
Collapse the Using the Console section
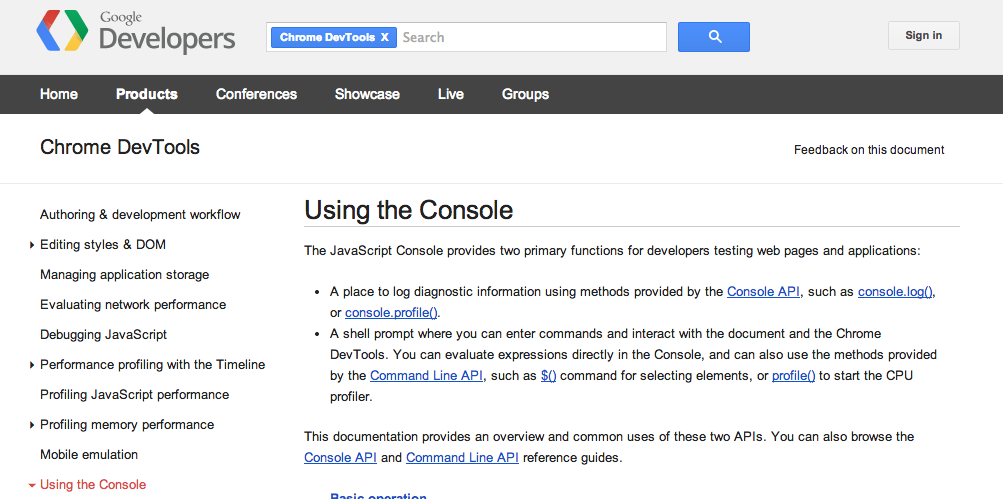pyautogui.click(x=32, y=485)
